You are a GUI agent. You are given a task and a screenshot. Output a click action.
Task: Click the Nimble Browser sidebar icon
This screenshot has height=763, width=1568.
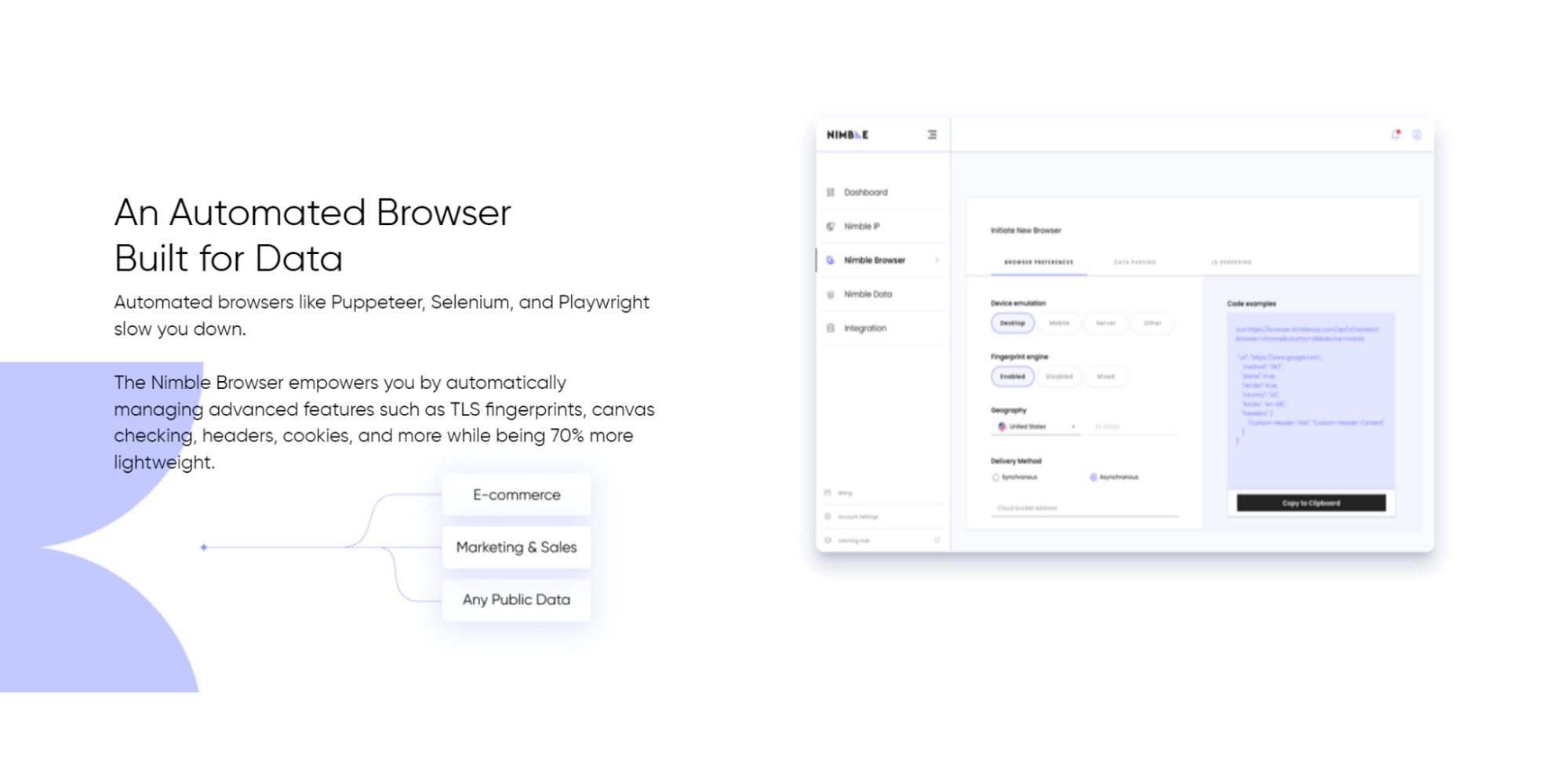coord(831,260)
